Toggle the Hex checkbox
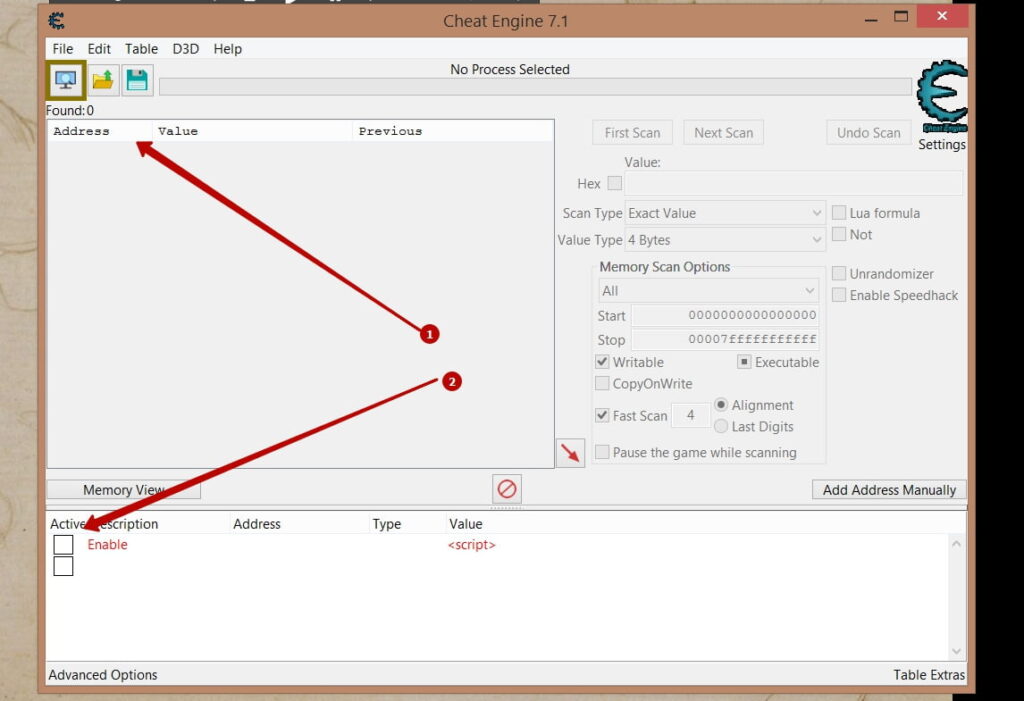The image size is (1024, 701). click(x=614, y=183)
